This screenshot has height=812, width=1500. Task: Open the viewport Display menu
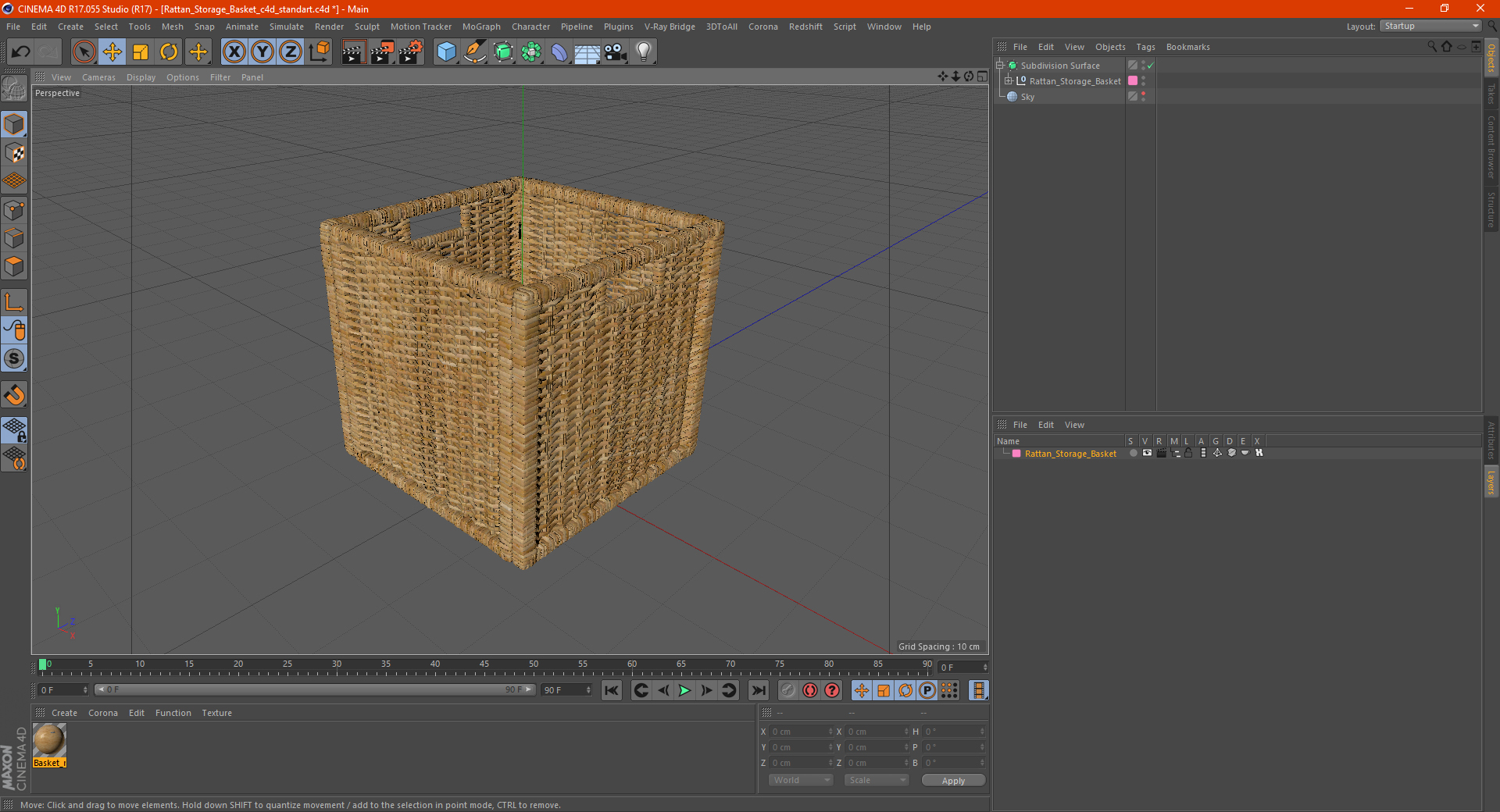coord(141,77)
